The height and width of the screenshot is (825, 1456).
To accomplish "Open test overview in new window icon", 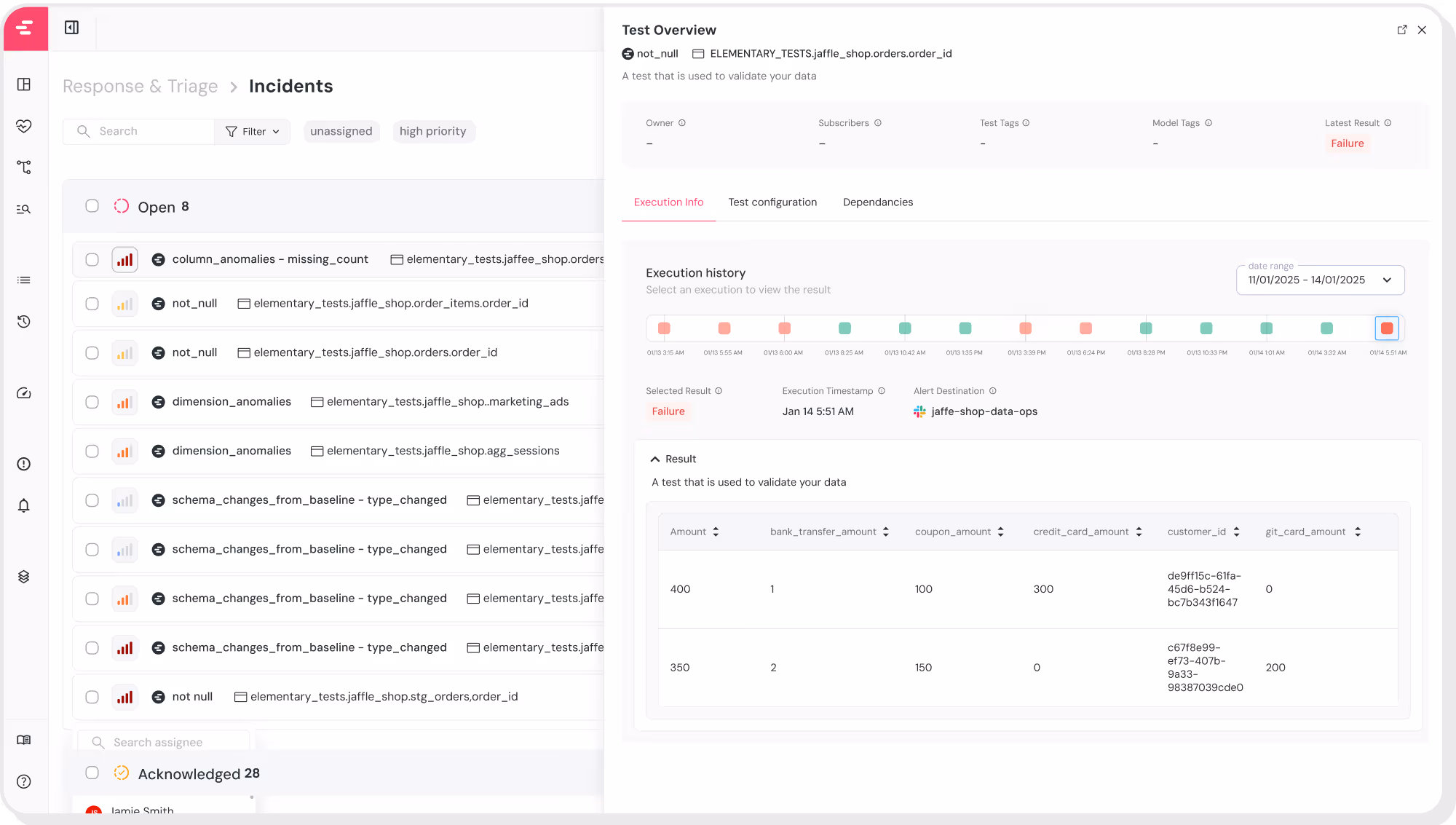I will (x=1401, y=30).
